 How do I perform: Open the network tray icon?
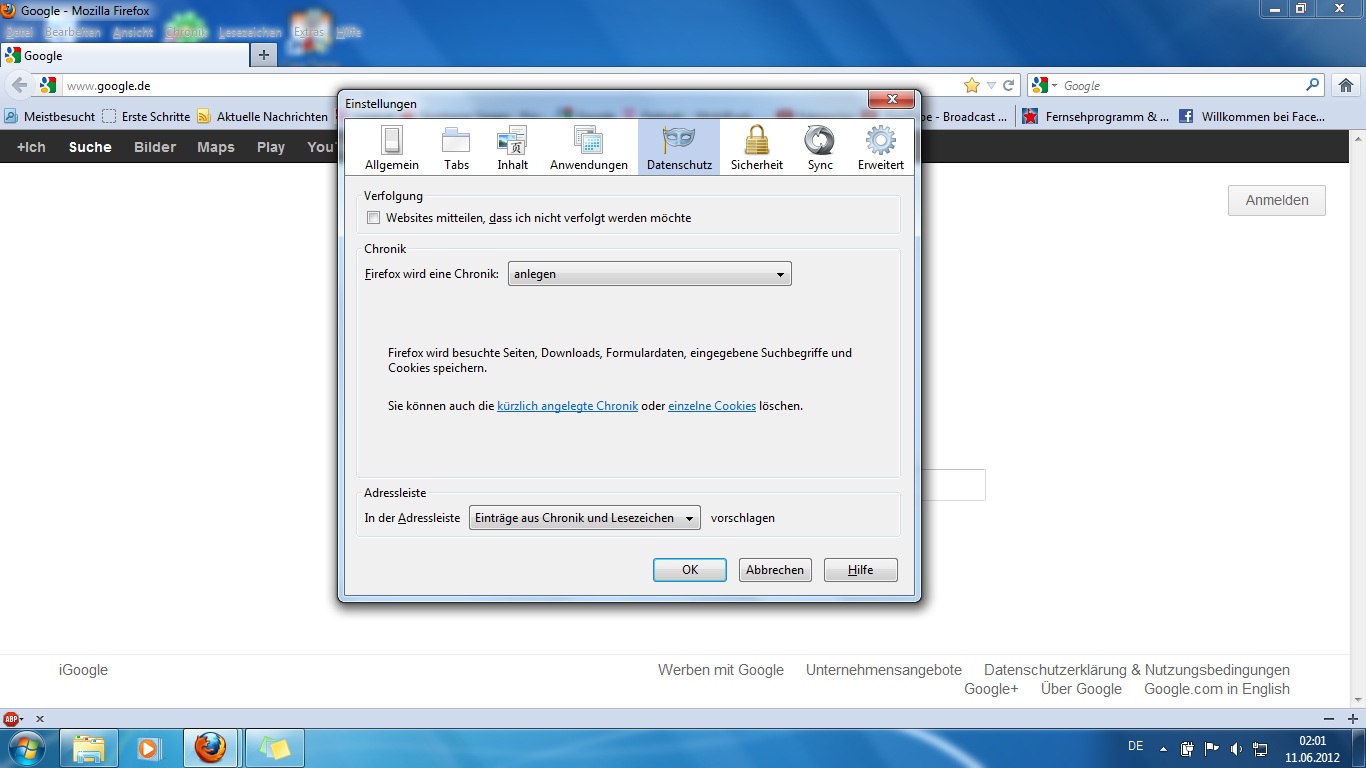pyautogui.click(x=1260, y=748)
